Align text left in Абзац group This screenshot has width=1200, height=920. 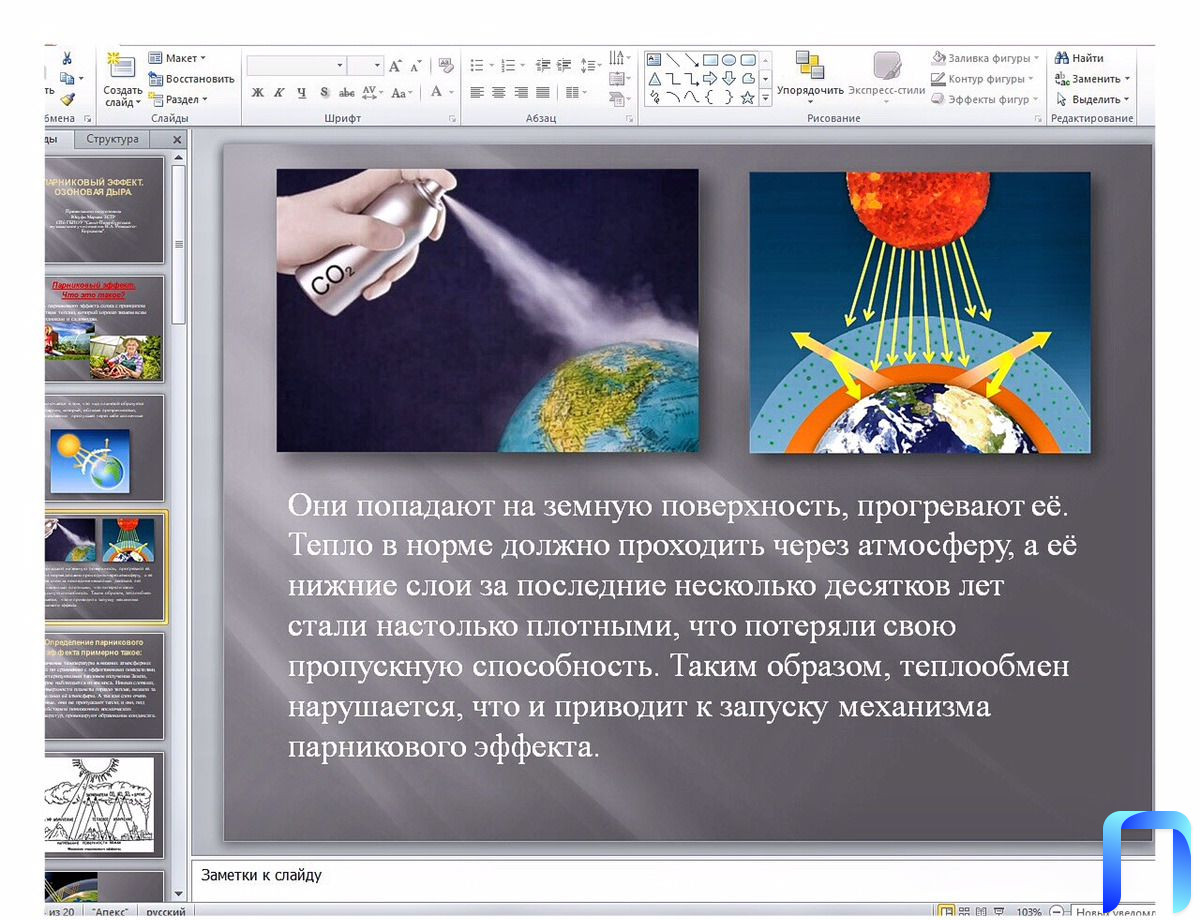(x=477, y=92)
